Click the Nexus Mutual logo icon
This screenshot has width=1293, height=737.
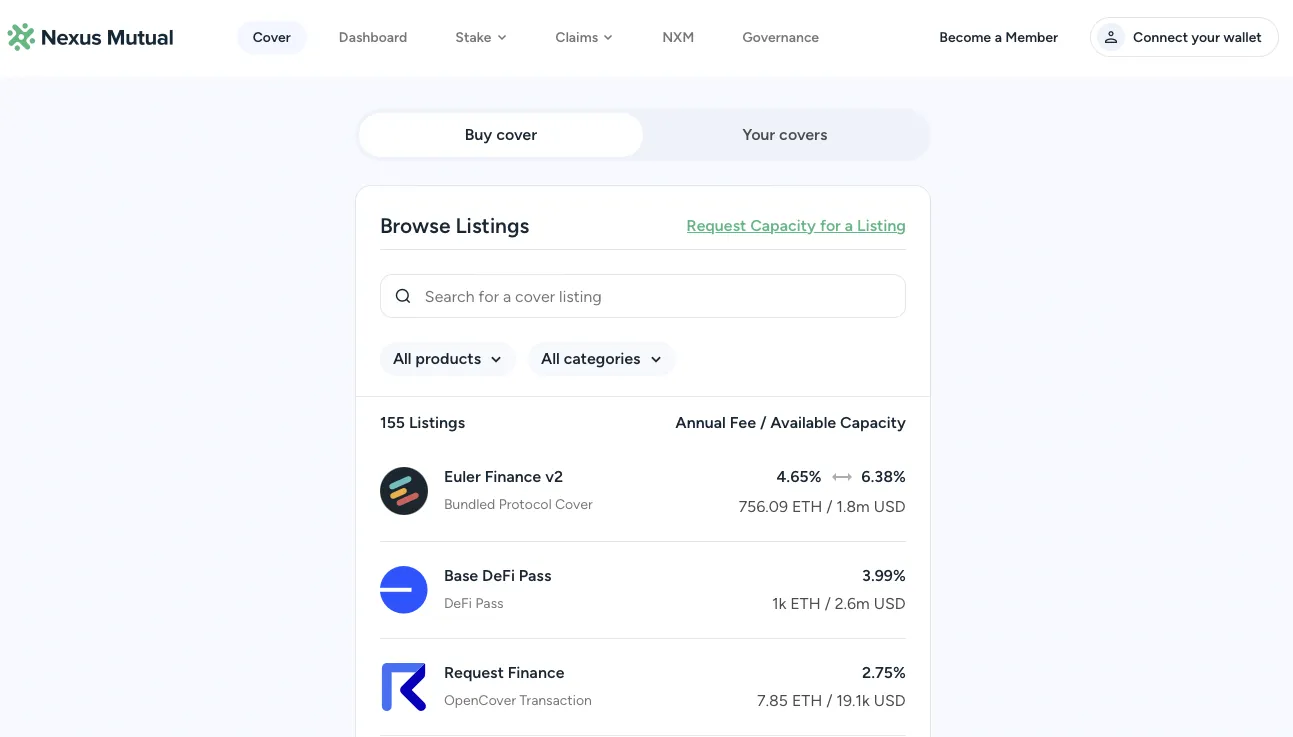coord(21,38)
